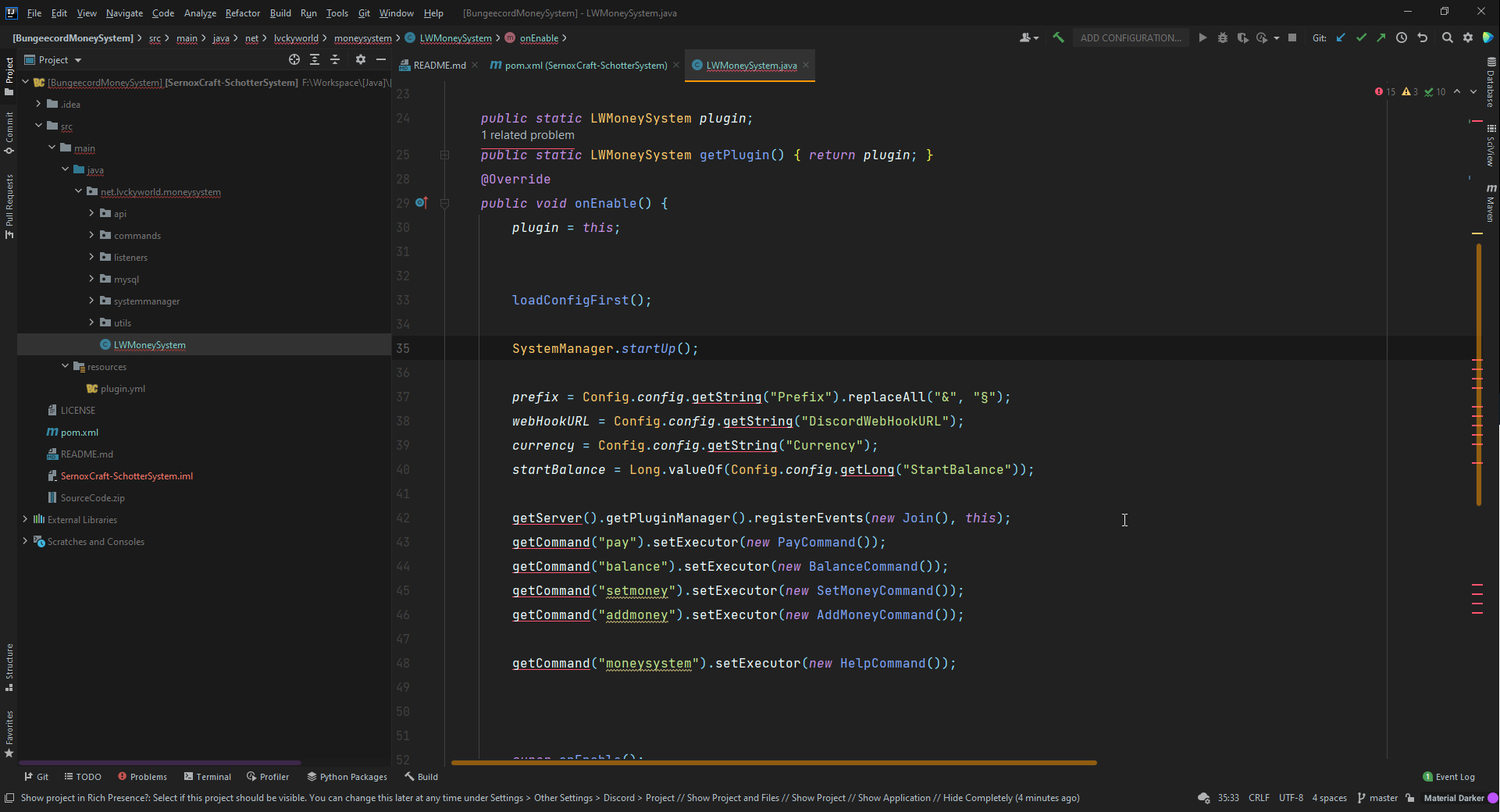Click the Search Everywhere magnifier icon
Image resolution: width=1500 pixels, height=812 pixels.
point(1447,37)
